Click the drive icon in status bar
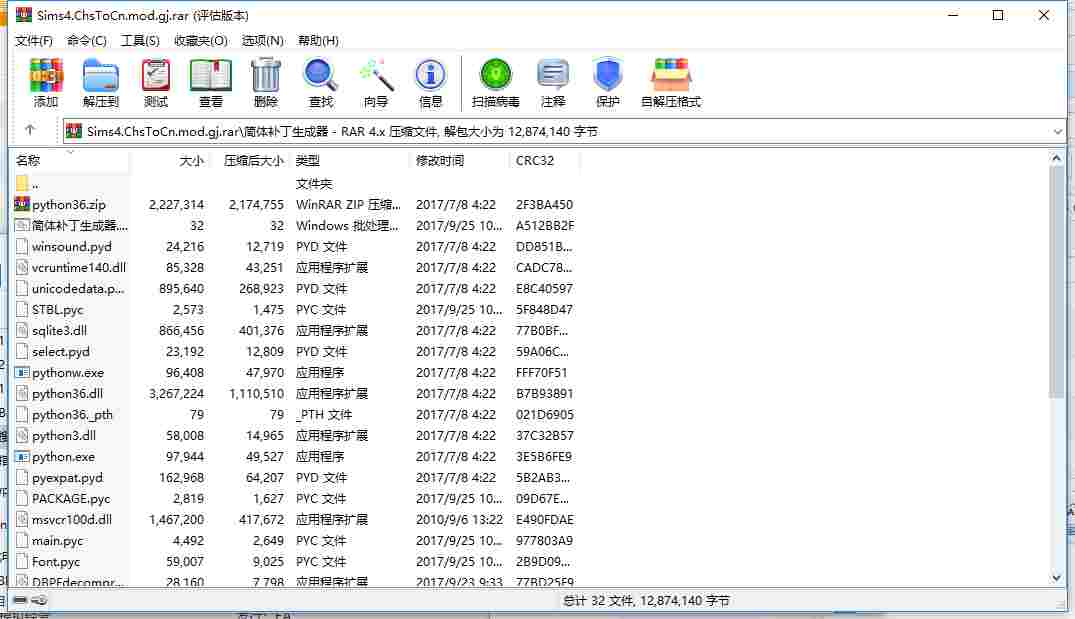The width and height of the screenshot is (1075, 619). 21,600
